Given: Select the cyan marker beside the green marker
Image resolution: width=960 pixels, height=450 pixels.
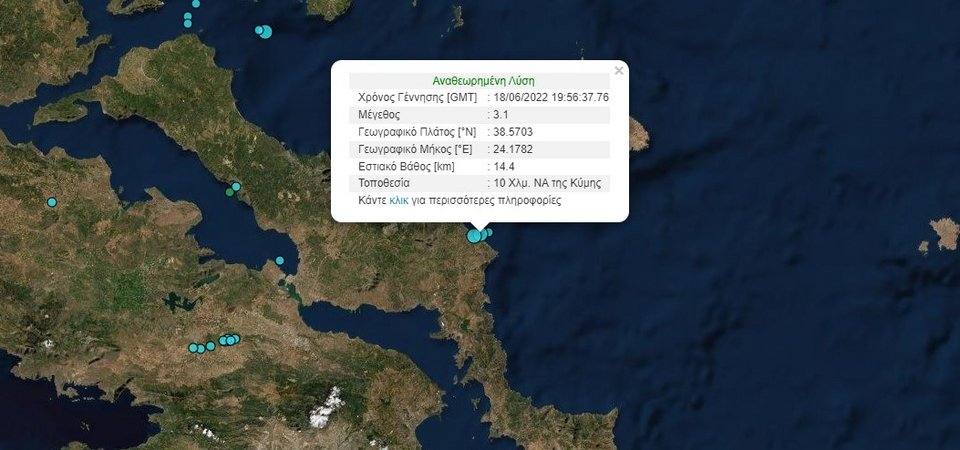Looking at the screenshot, I should 236,186.
